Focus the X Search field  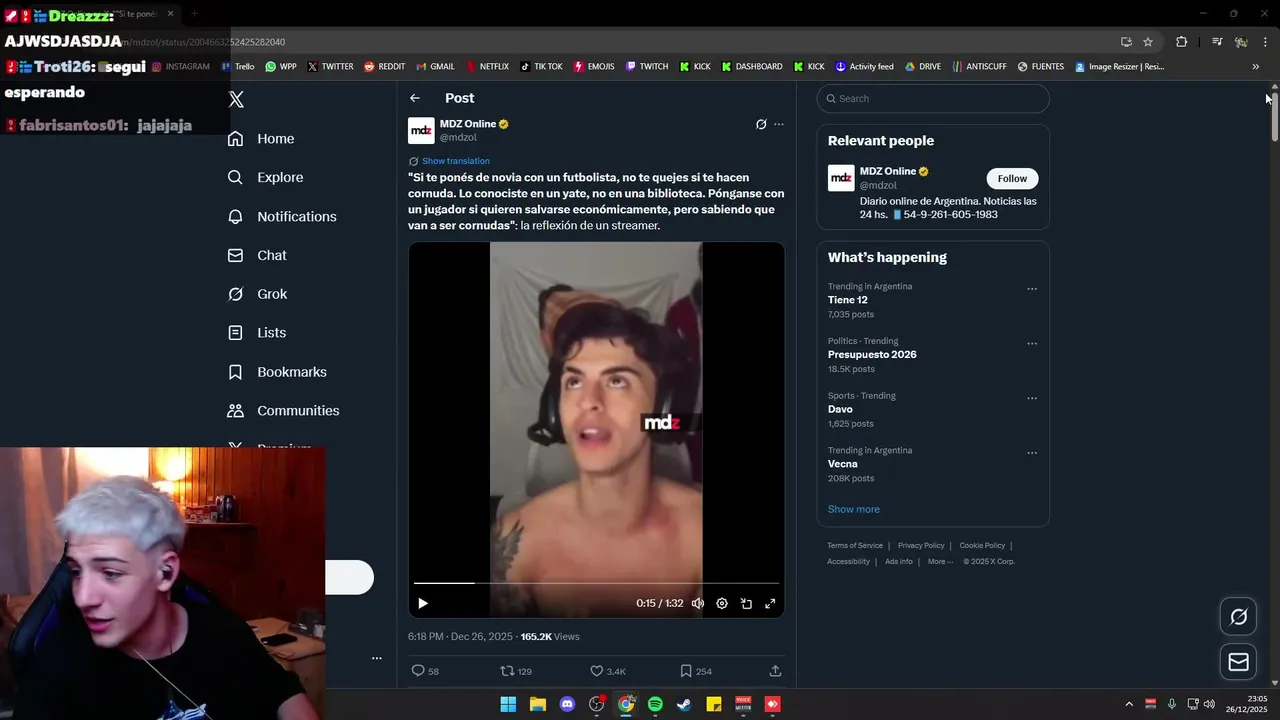tap(933, 99)
